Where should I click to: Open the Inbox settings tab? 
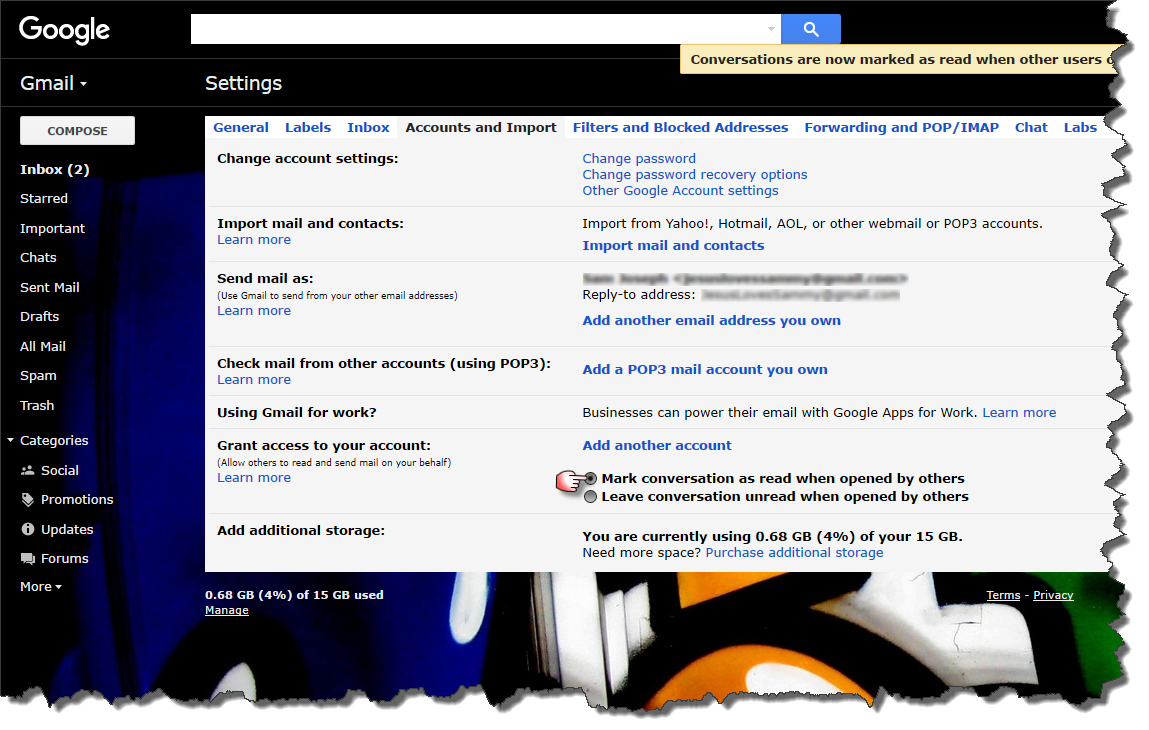tap(368, 128)
